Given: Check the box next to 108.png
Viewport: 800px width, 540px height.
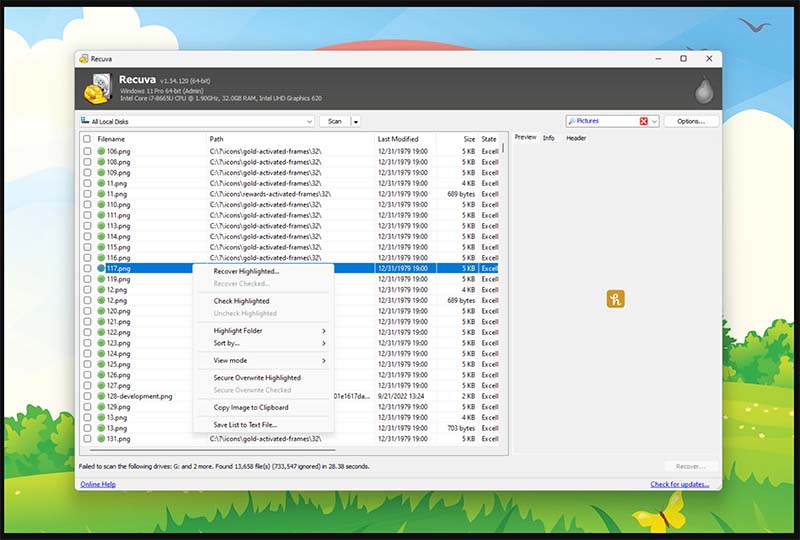Looking at the screenshot, I should coord(88,162).
